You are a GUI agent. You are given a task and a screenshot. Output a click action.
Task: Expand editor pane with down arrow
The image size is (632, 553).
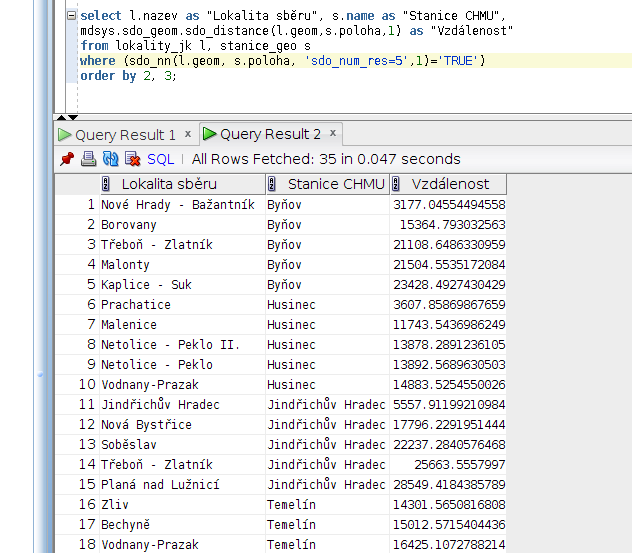[x=73, y=118]
